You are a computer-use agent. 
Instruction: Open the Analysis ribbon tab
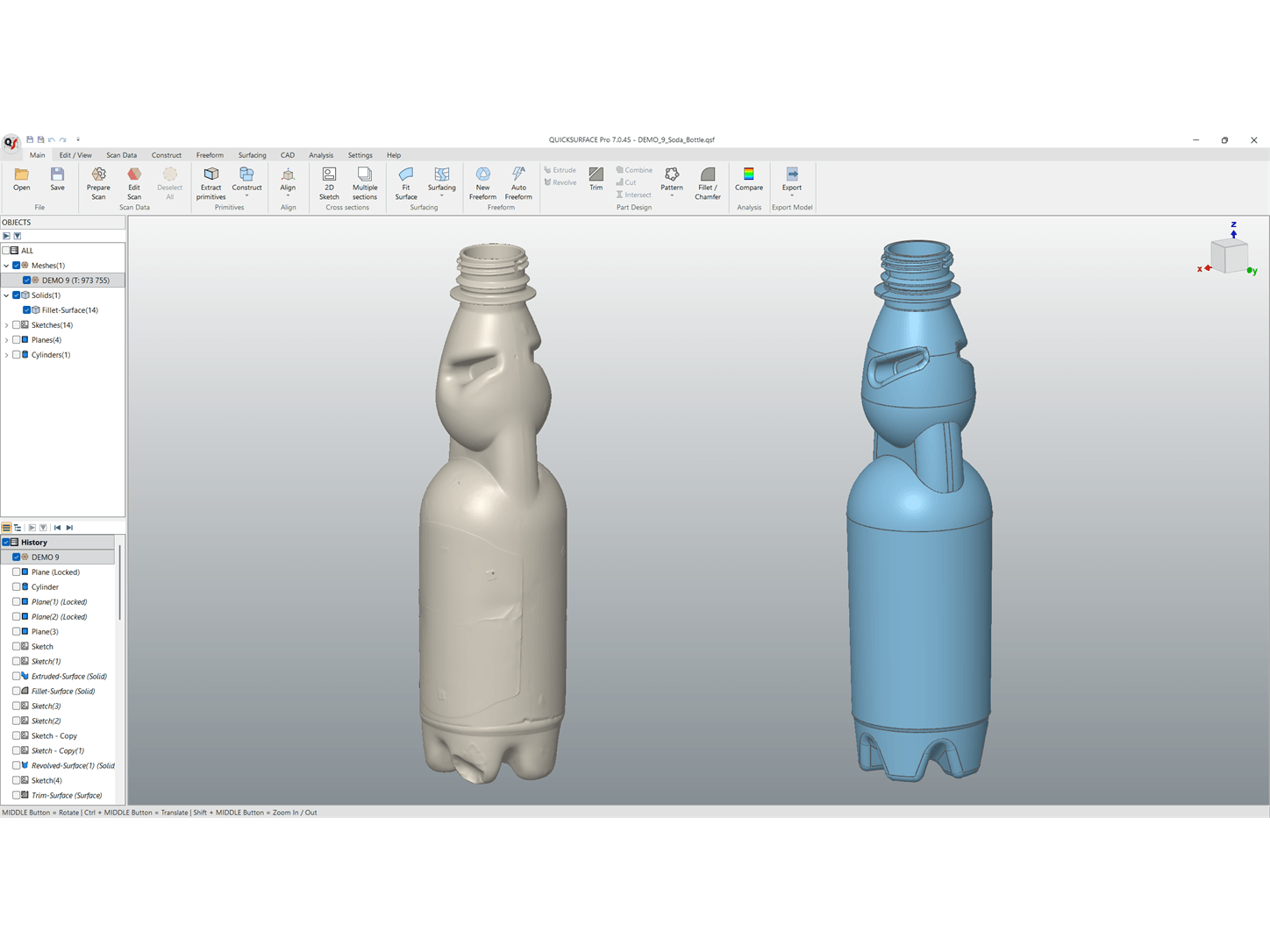pyautogui.click(x=321, y=155)
